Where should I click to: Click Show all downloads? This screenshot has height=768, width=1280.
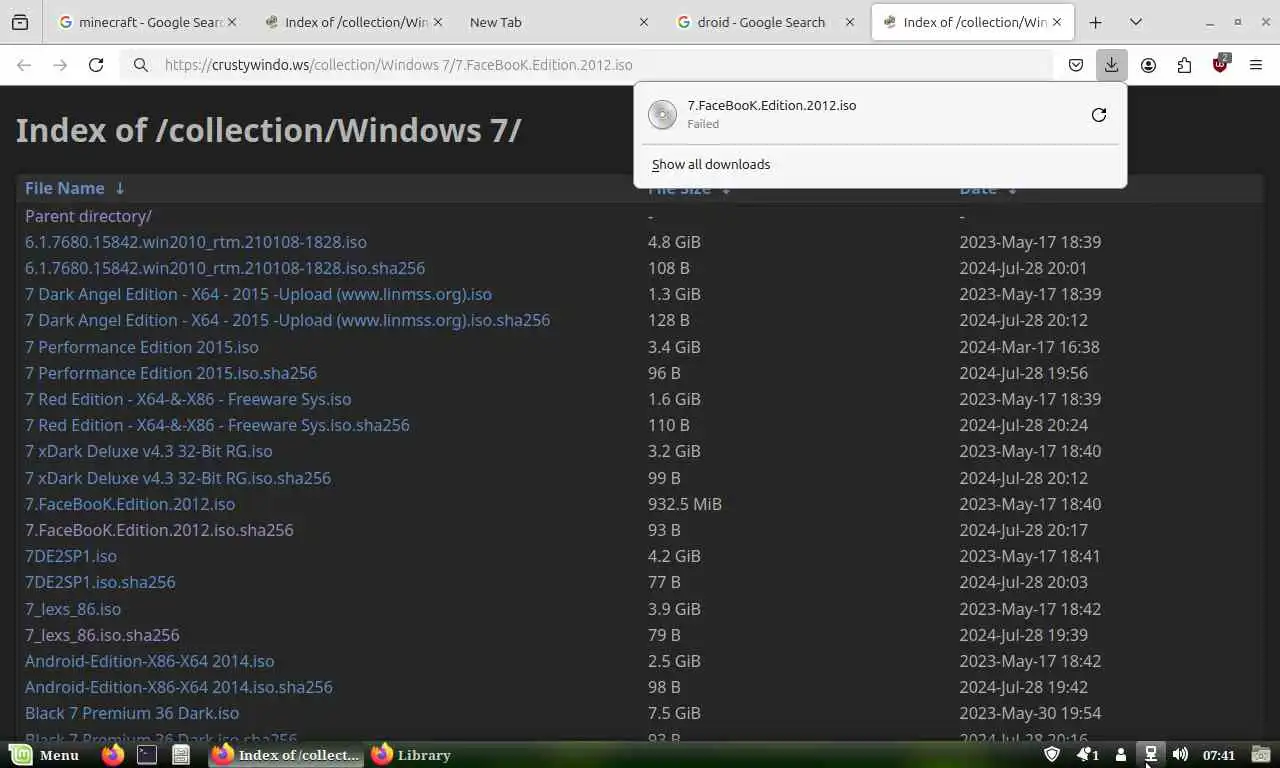pyautogui.click(x=711, y=164)
